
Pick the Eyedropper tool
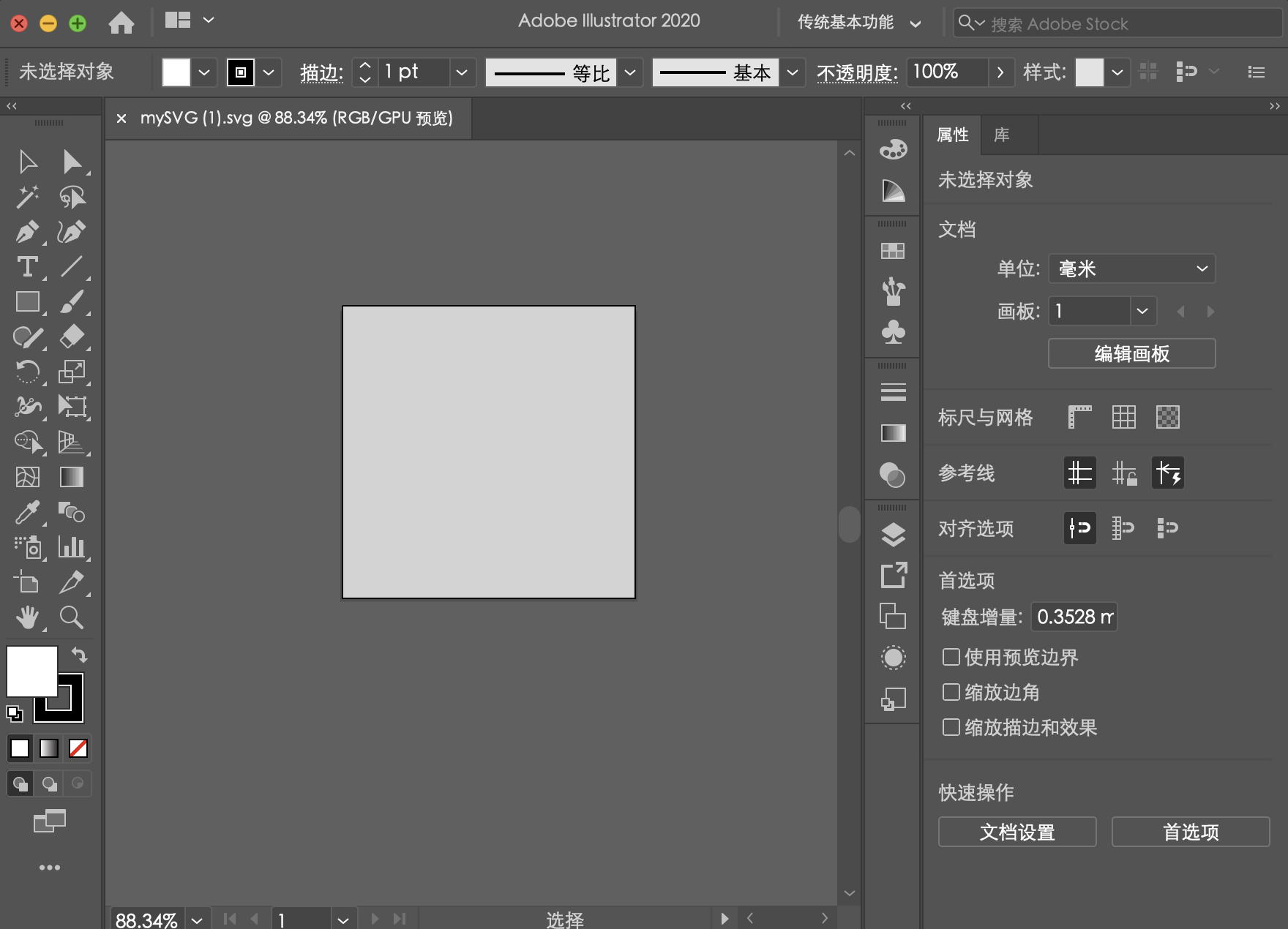[x=28, y=512]
